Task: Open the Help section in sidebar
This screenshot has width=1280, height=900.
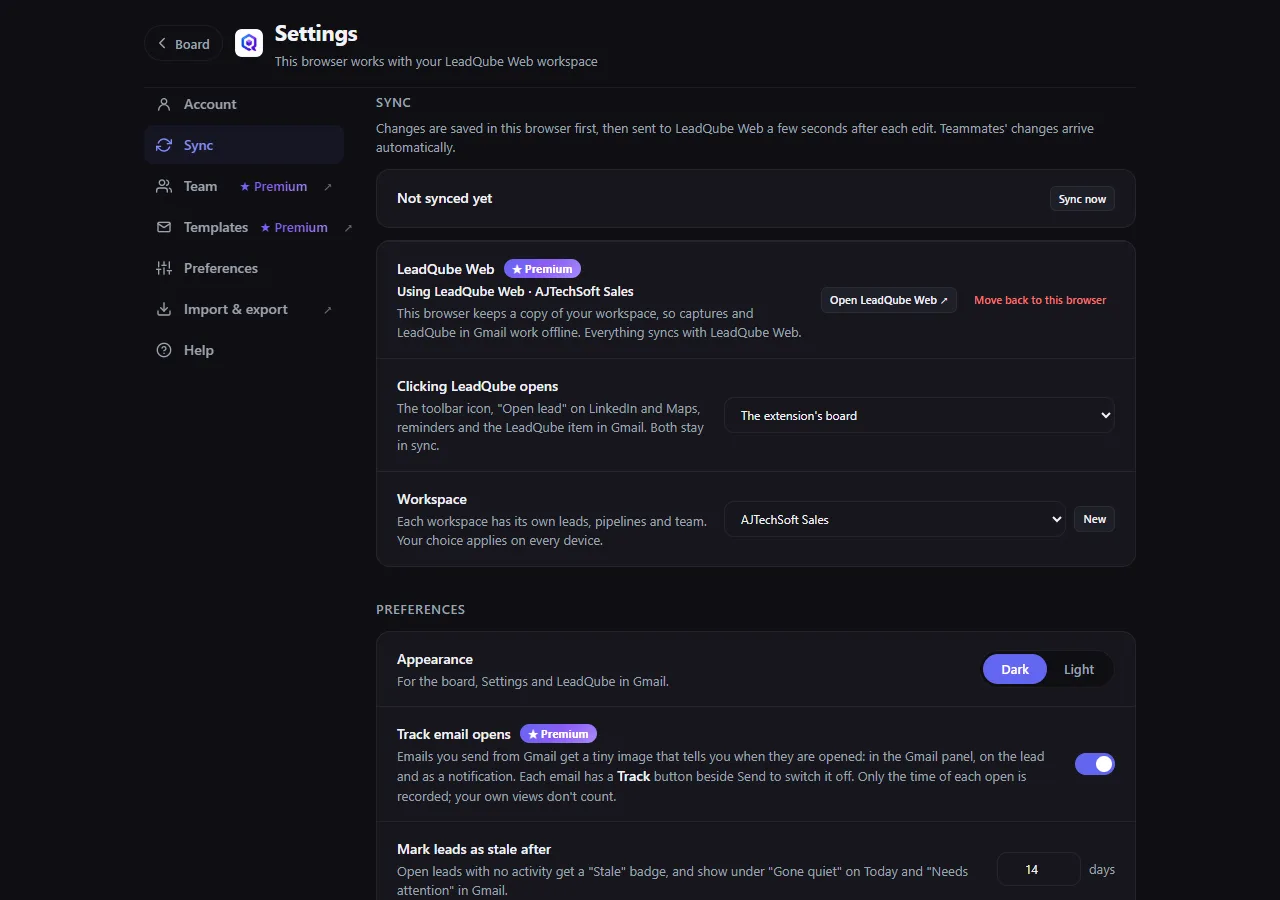Action: (244, 350)
